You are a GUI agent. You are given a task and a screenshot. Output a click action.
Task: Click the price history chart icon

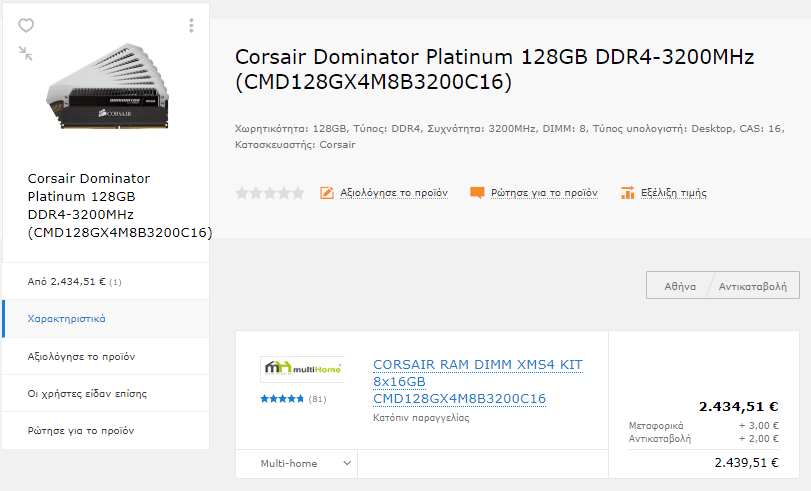(627, 193)
